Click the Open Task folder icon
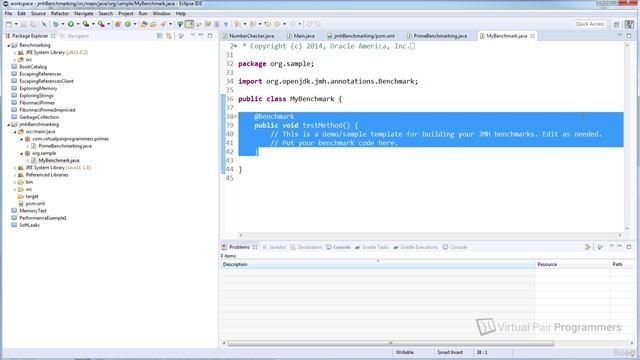 [x=153, y=24]
